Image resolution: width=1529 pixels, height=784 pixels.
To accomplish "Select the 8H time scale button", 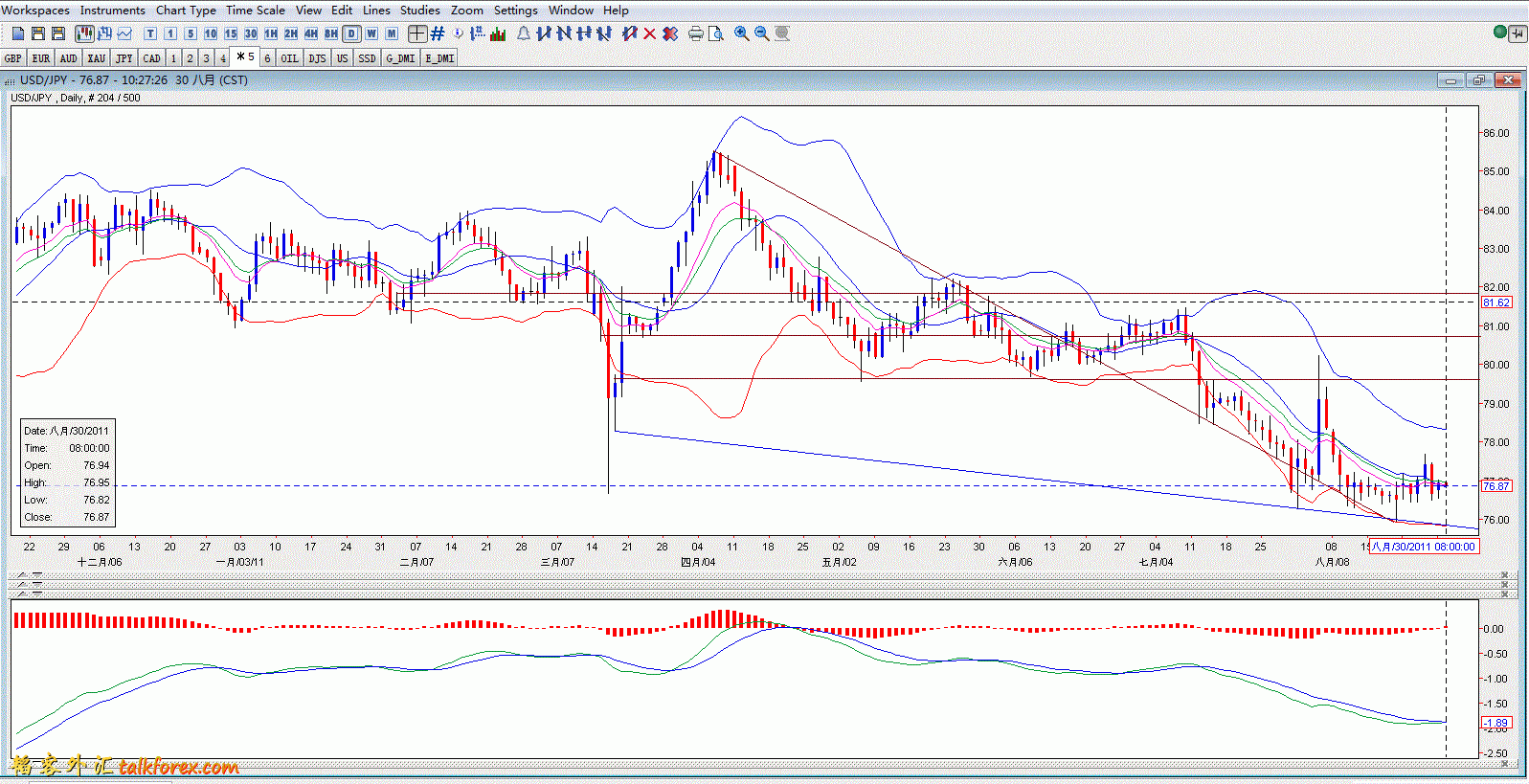I will tap(331, 34).
